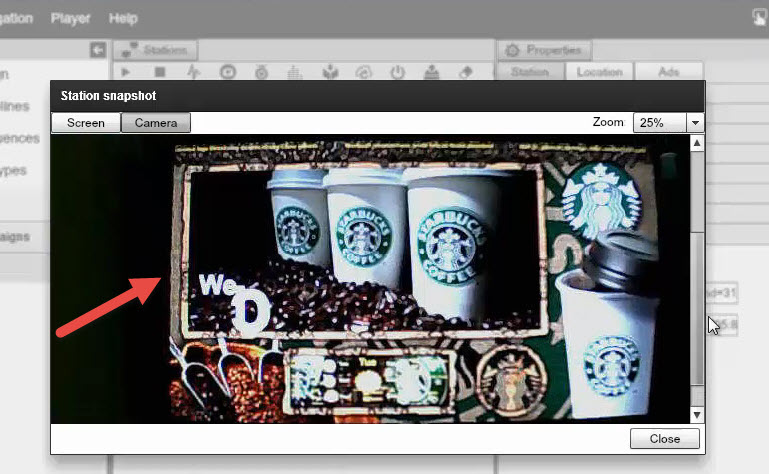This screenshot has height=474, width=769.
Task: Click the circular disc toolbar icon
Action: pyautogui.click(x=228, y=72)
